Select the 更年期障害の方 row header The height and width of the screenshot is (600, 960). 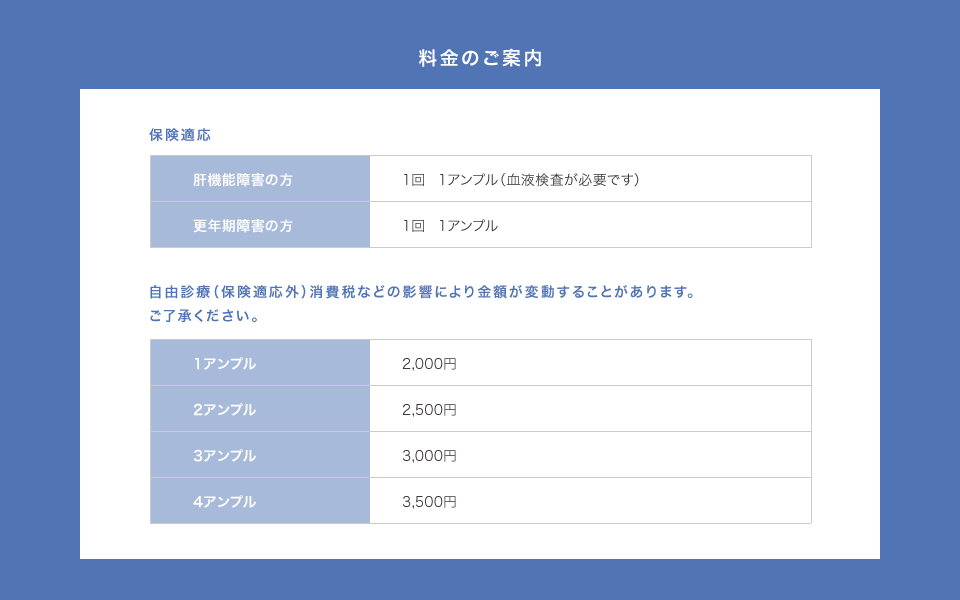243,226
